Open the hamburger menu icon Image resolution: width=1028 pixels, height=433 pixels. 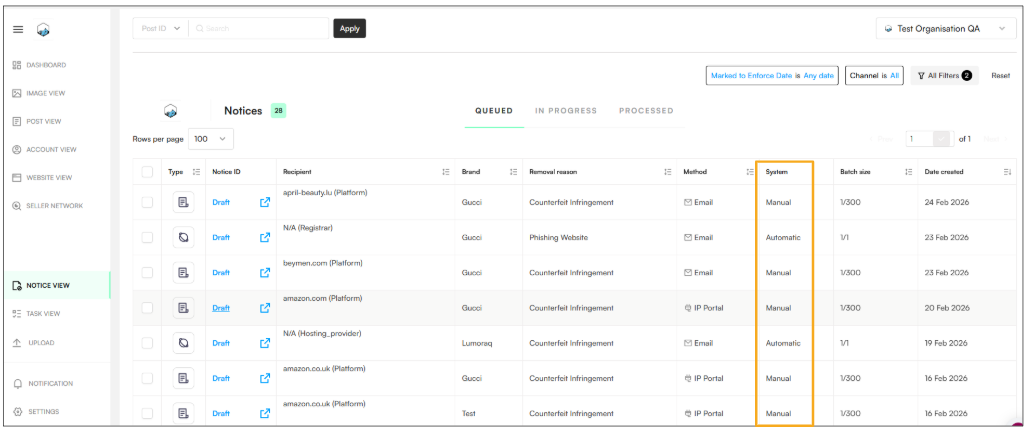coord(18,30)
